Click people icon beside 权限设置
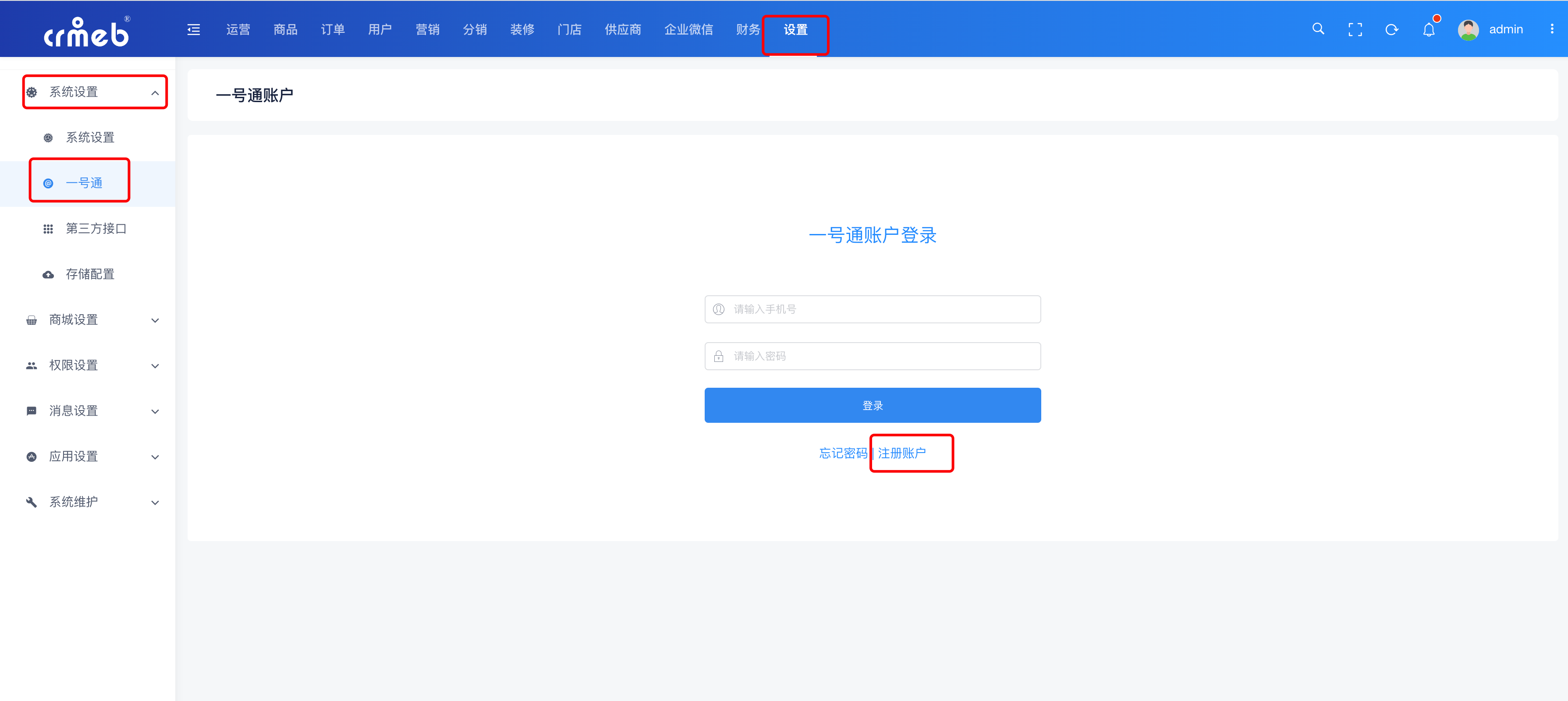Viewport: 1568px width, 701px height. 32,366
